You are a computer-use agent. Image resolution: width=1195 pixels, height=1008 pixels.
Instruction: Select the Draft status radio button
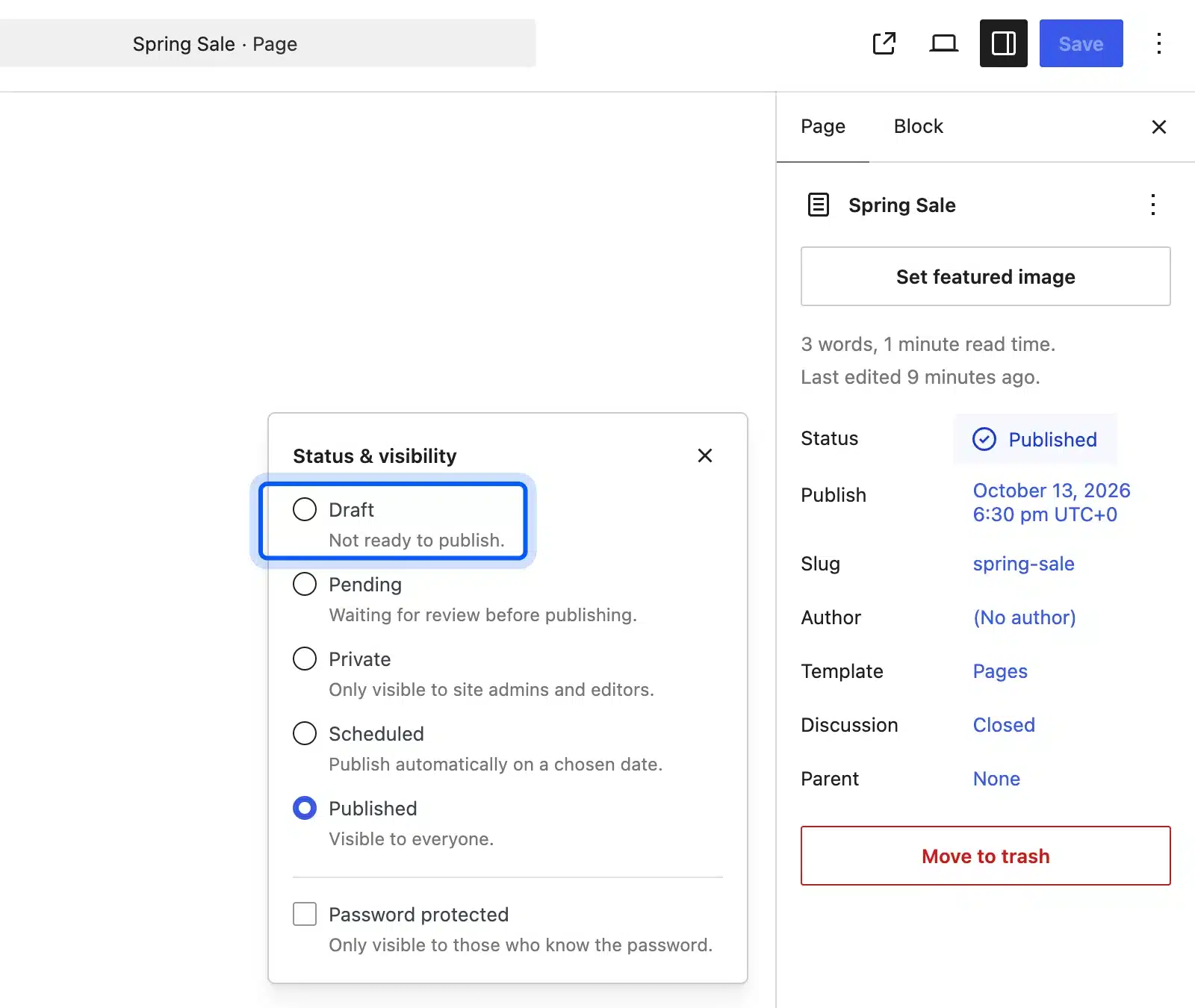305,509
